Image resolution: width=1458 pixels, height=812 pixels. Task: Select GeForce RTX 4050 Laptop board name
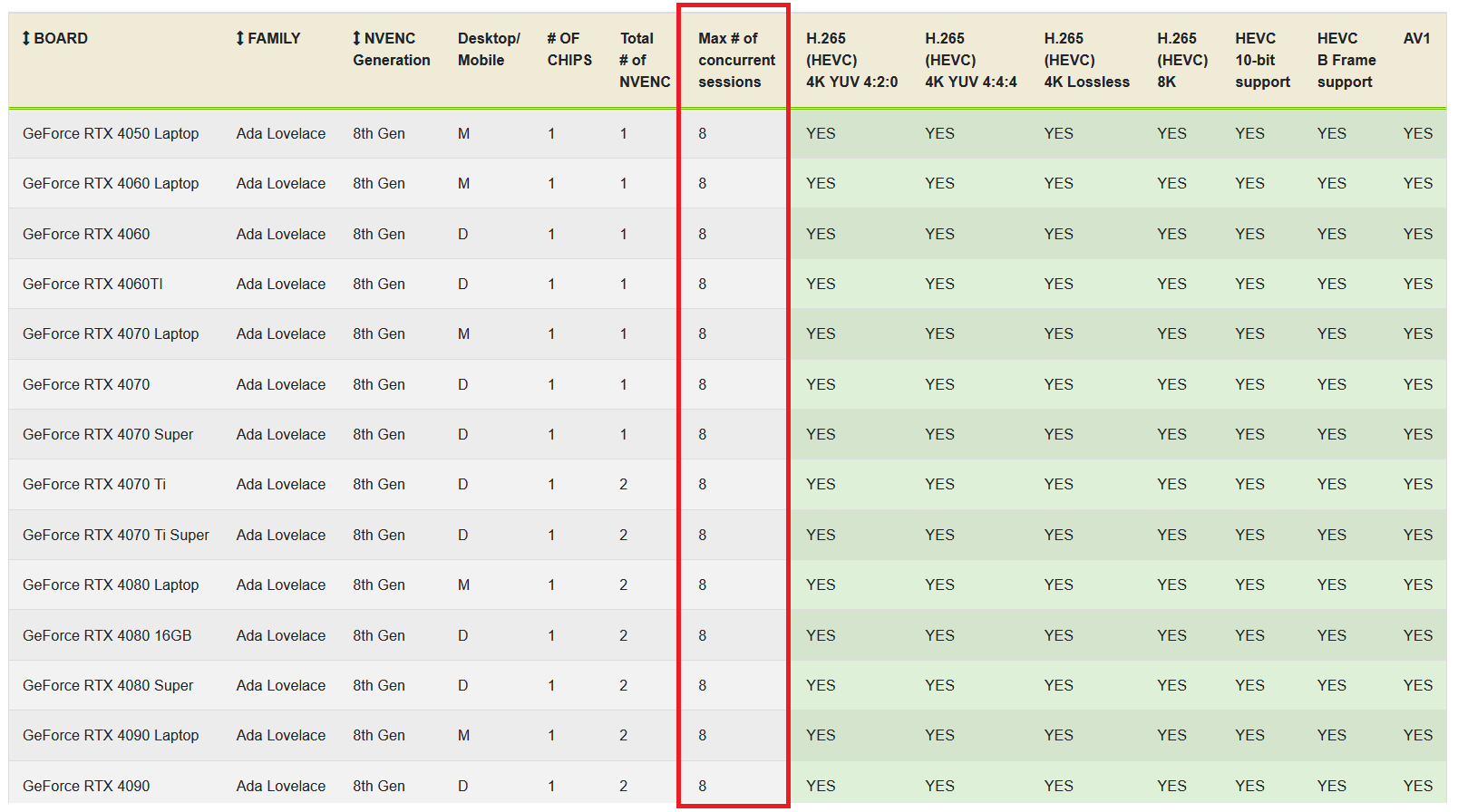(111, 133)
